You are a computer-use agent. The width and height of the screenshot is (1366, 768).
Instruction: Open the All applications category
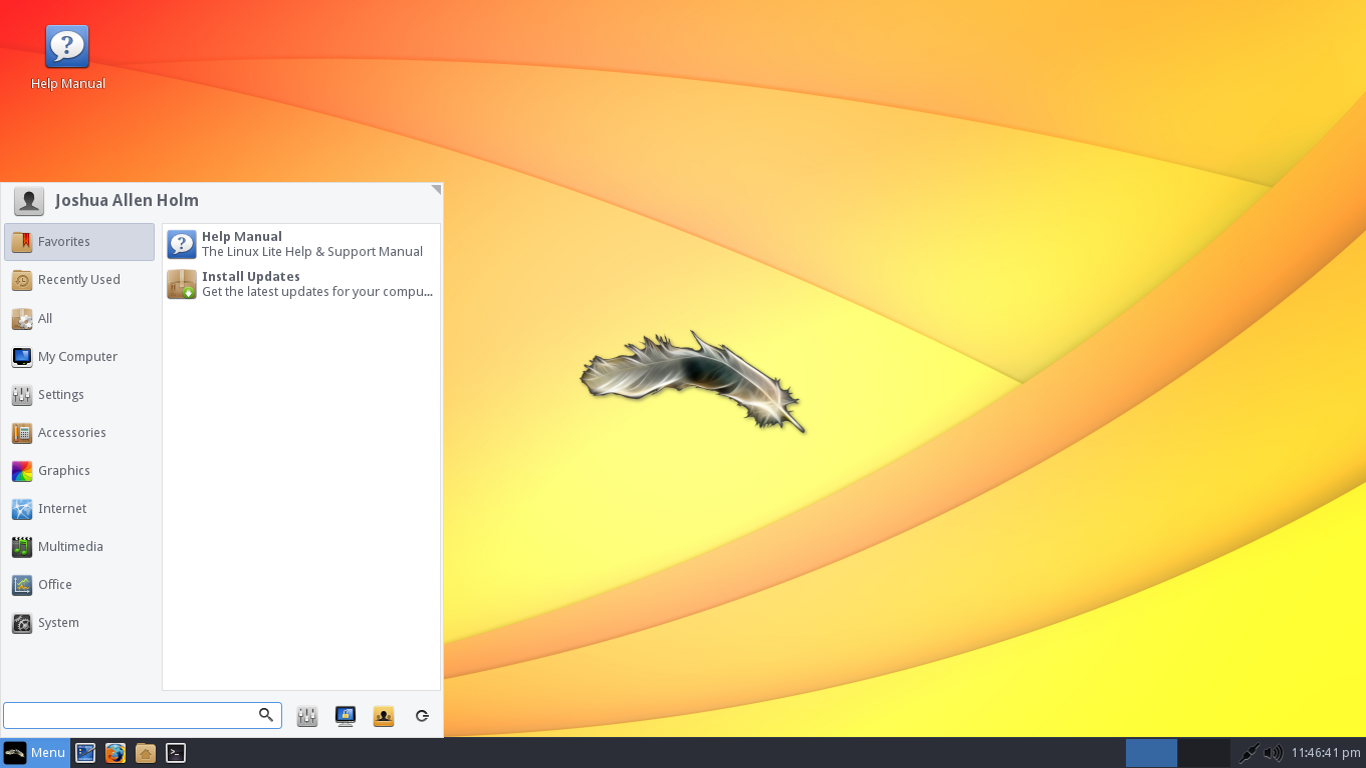tap(80, 318)
